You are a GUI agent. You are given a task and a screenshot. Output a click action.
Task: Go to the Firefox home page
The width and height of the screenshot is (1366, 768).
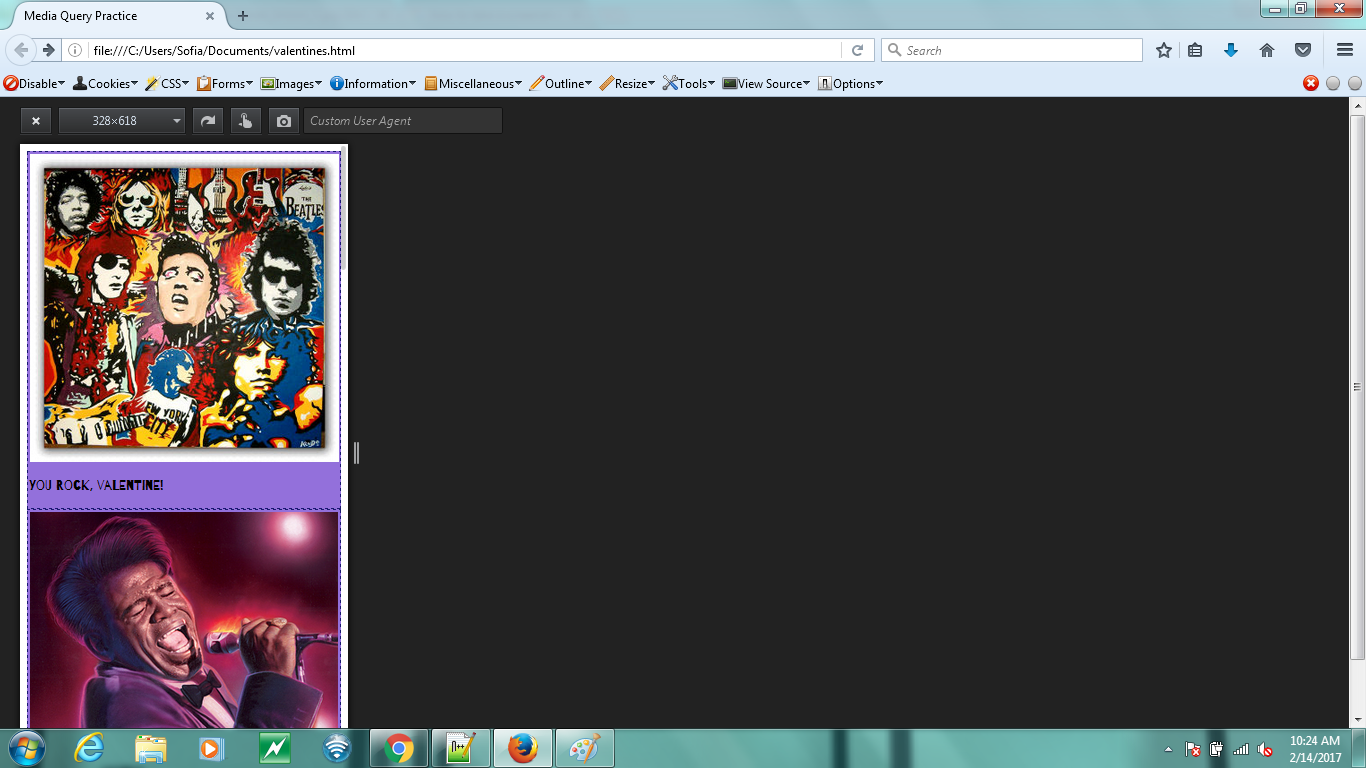(x=1267, y=50)
